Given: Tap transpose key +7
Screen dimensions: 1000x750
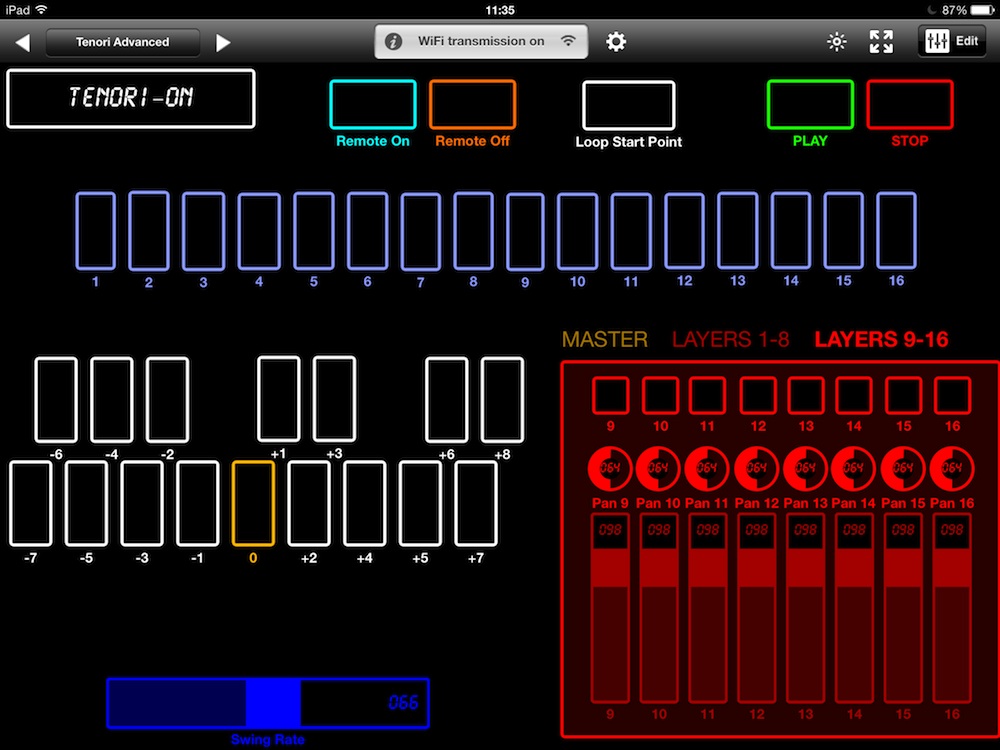Looking at the screenshot, I should 476,504.
